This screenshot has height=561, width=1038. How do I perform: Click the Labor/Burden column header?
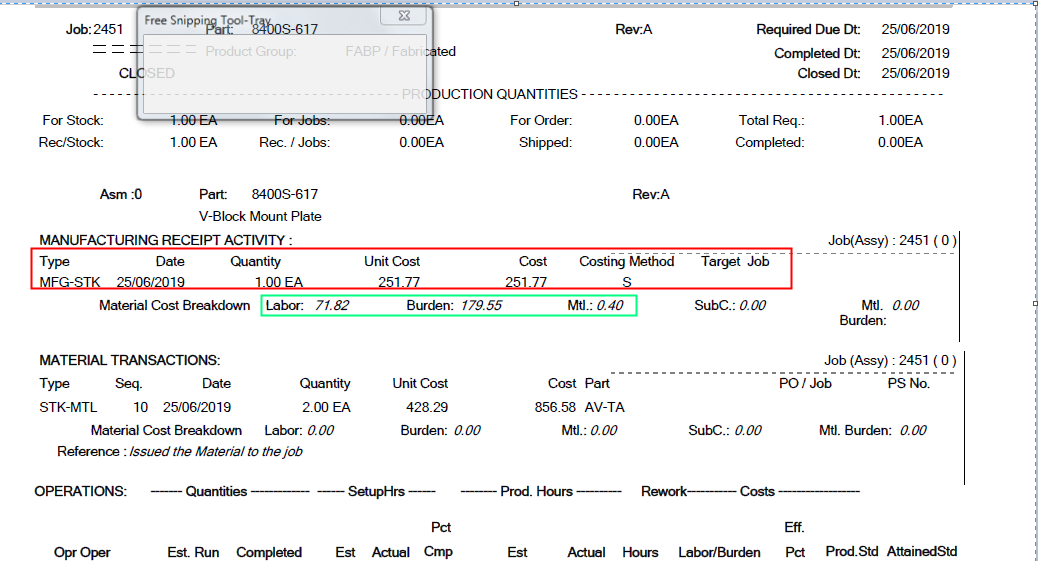[x=719, y=552]
